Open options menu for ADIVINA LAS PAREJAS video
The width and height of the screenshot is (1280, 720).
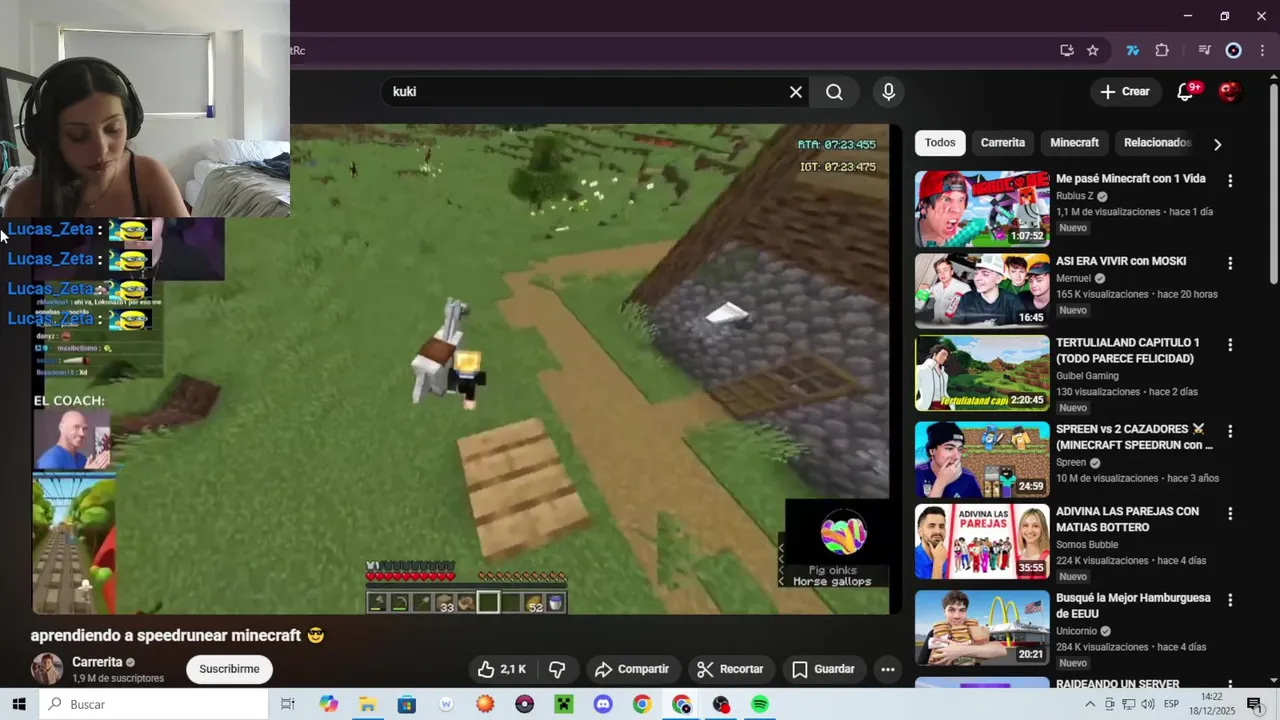[x=1230, y=513]
